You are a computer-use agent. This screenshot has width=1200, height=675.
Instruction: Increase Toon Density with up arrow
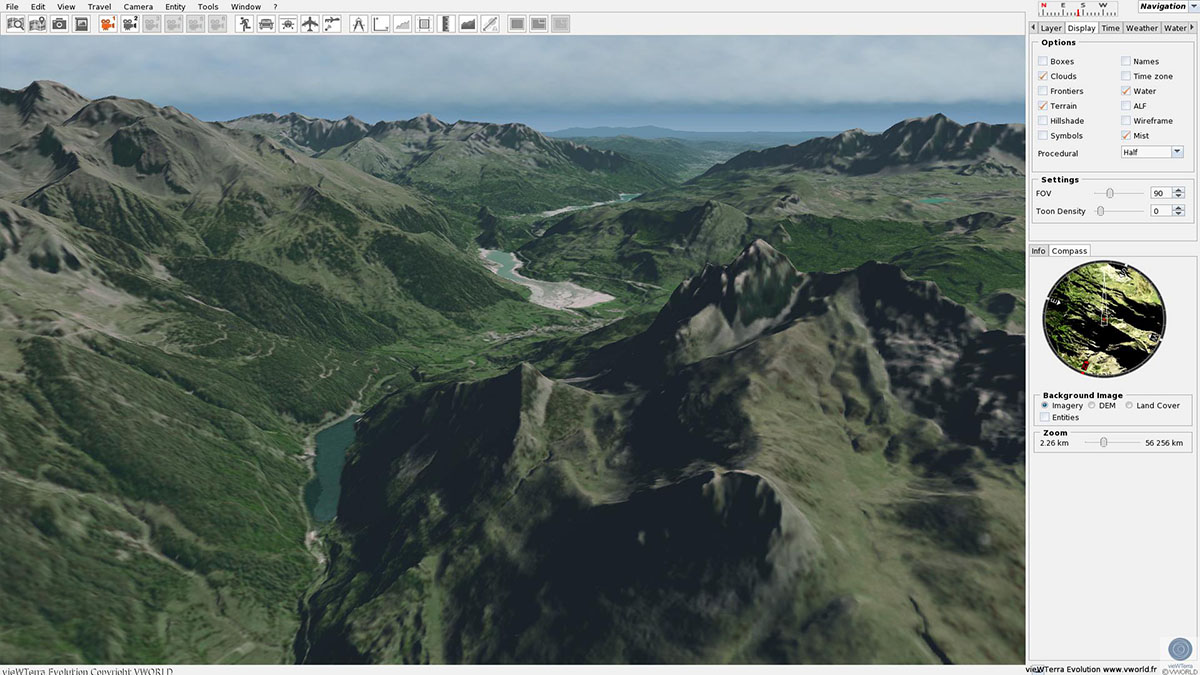tap(1180, 208)
